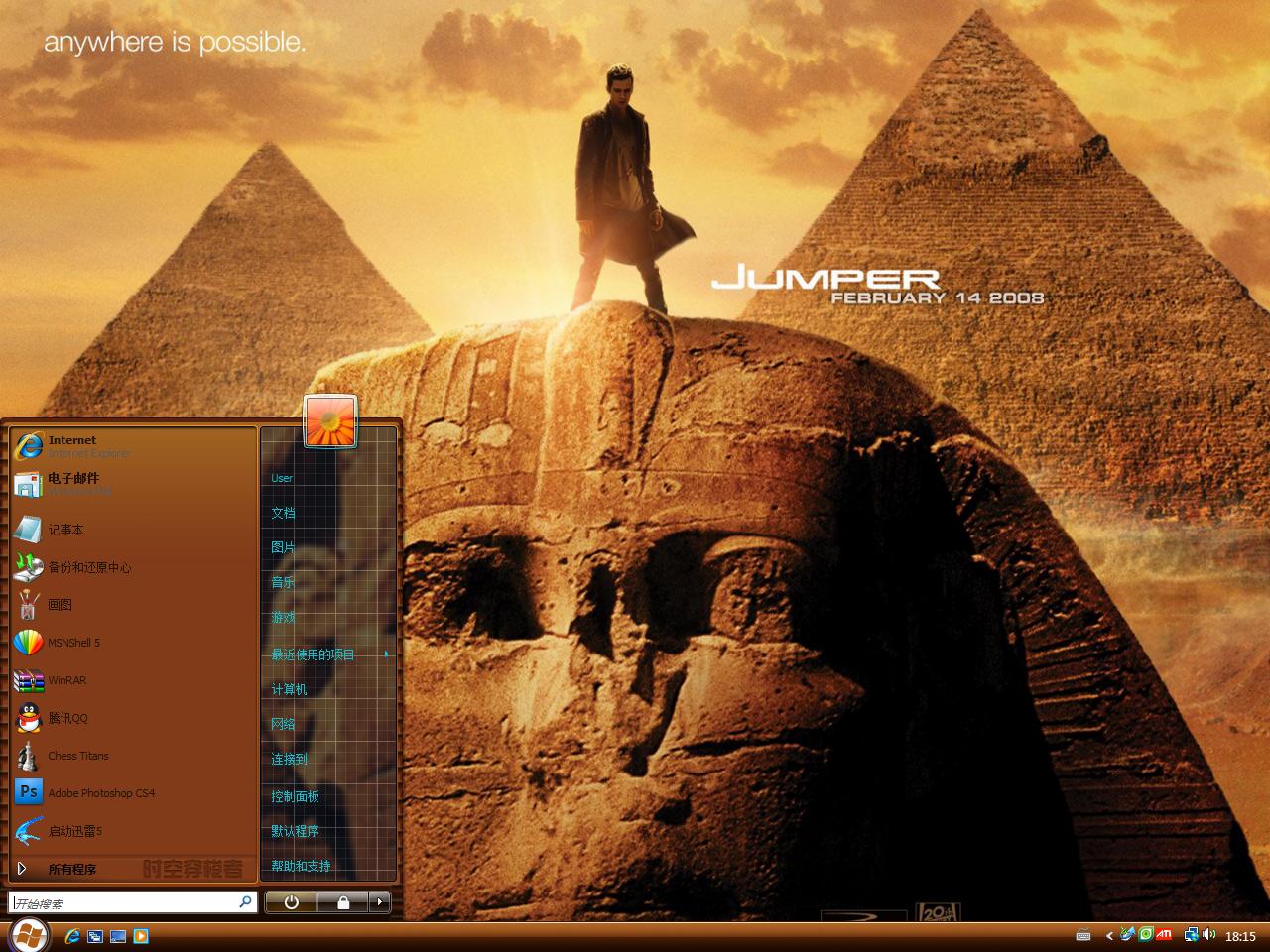Click the user account flower picture
This screenshot has width=1270, height=952.
click(x=329, y=420)
